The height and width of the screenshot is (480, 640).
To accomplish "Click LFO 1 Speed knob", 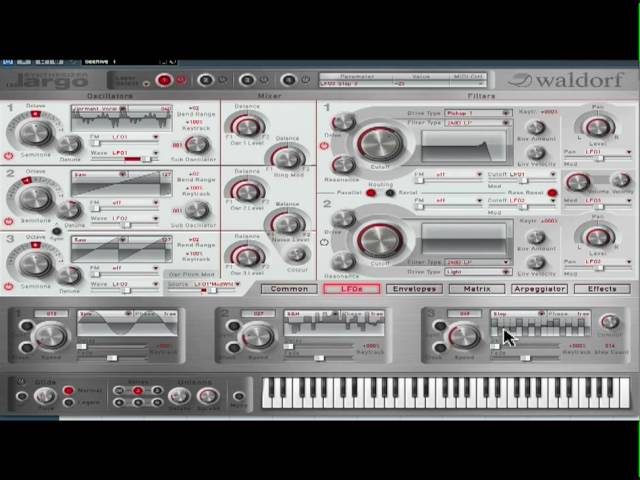I will pos(51,336).
